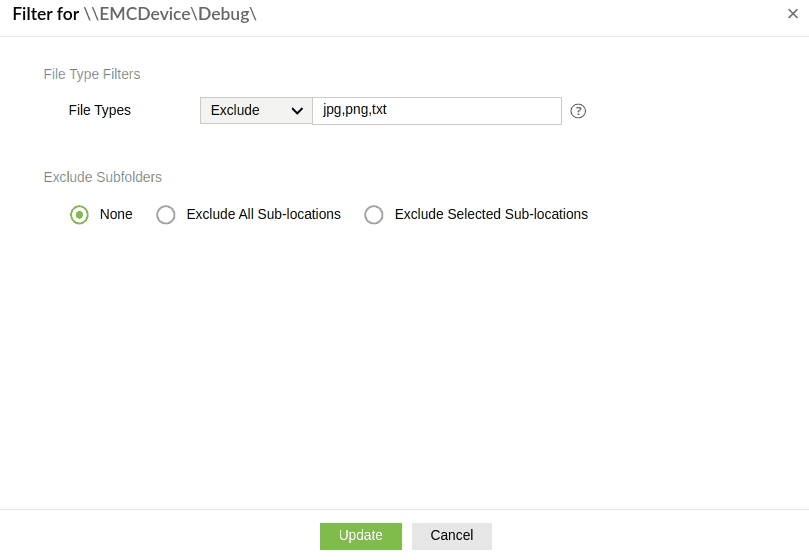Screen dimensions: 809x560
Task: Close the Filter dialog with X icon
Action: point(793,14)
